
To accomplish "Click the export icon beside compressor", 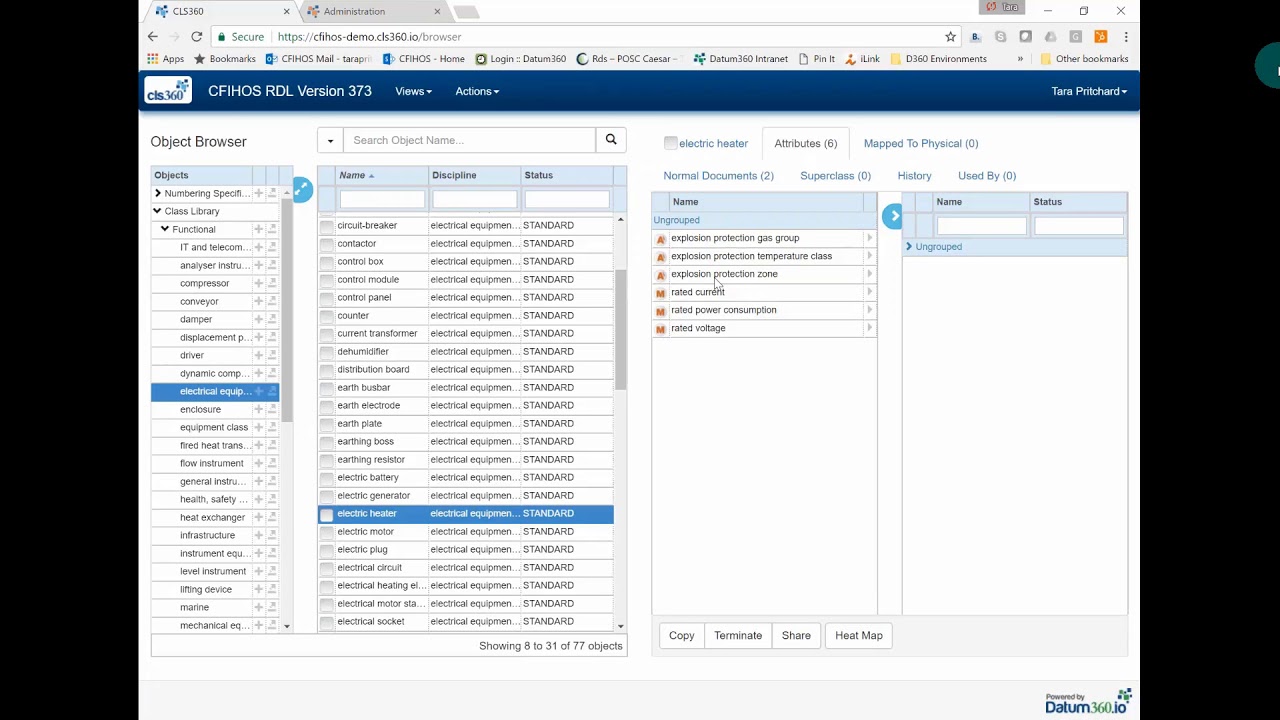I will [x=272, y=283].
